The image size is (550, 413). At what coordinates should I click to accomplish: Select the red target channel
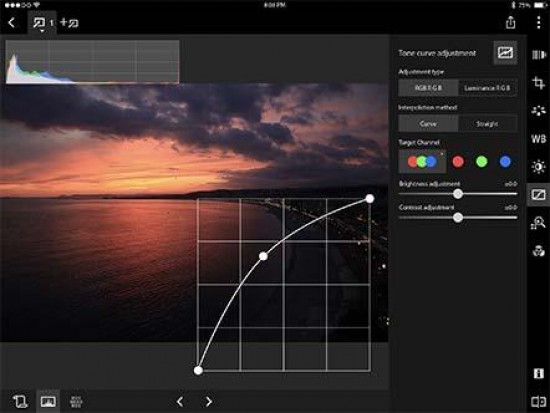[x=458, y=161]
